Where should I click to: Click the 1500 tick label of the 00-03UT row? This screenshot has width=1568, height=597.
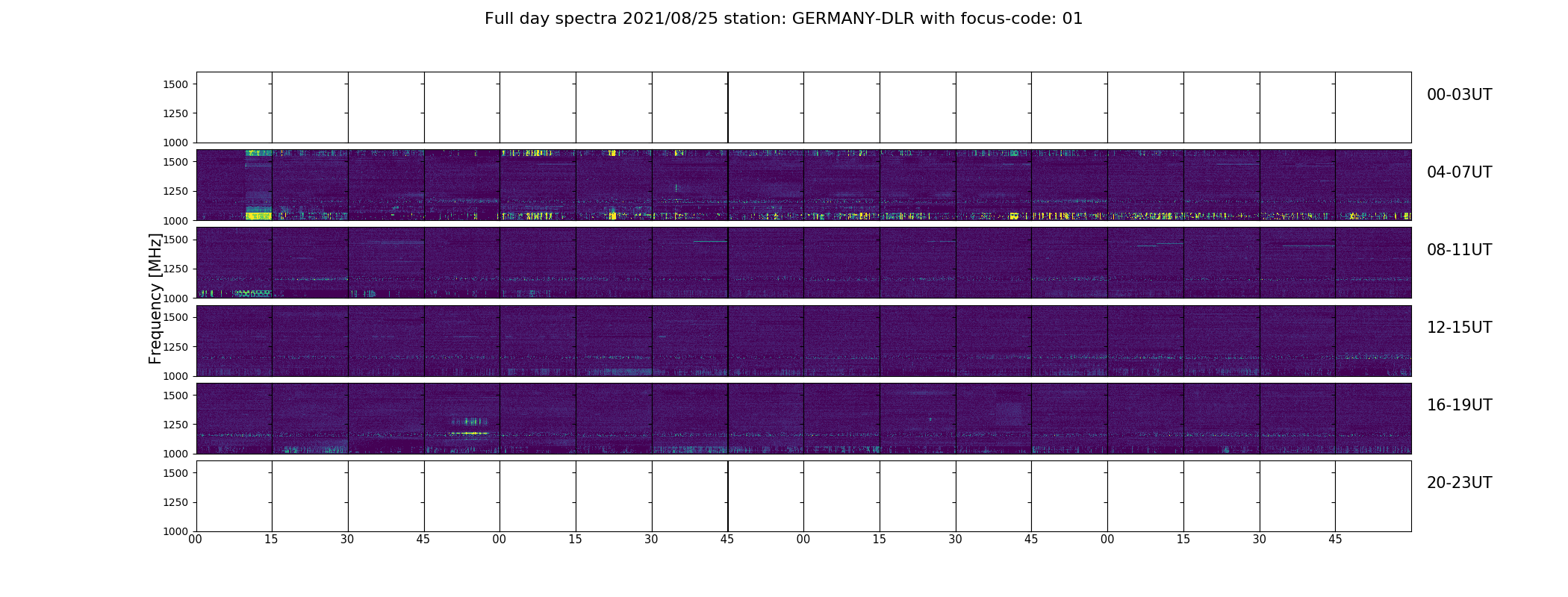pyautogui.click(x=175, y=84)
